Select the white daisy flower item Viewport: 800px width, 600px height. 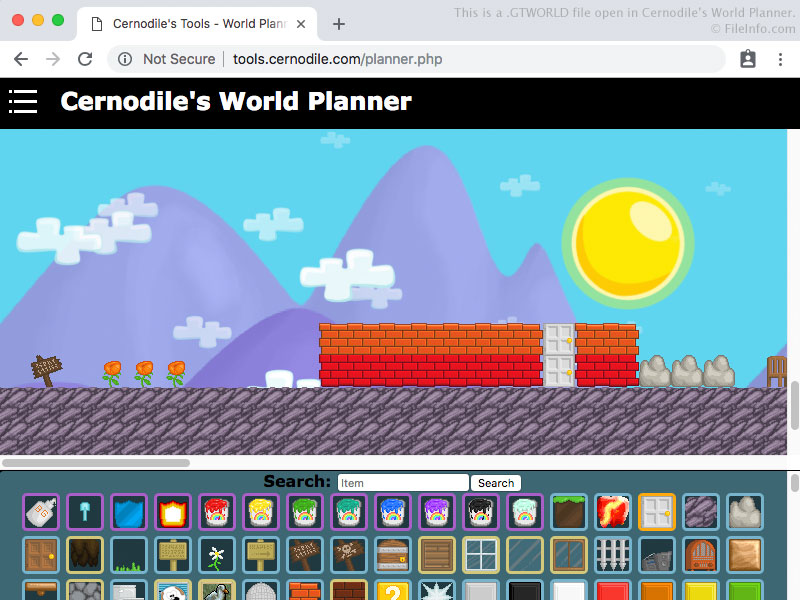(217, 555)
